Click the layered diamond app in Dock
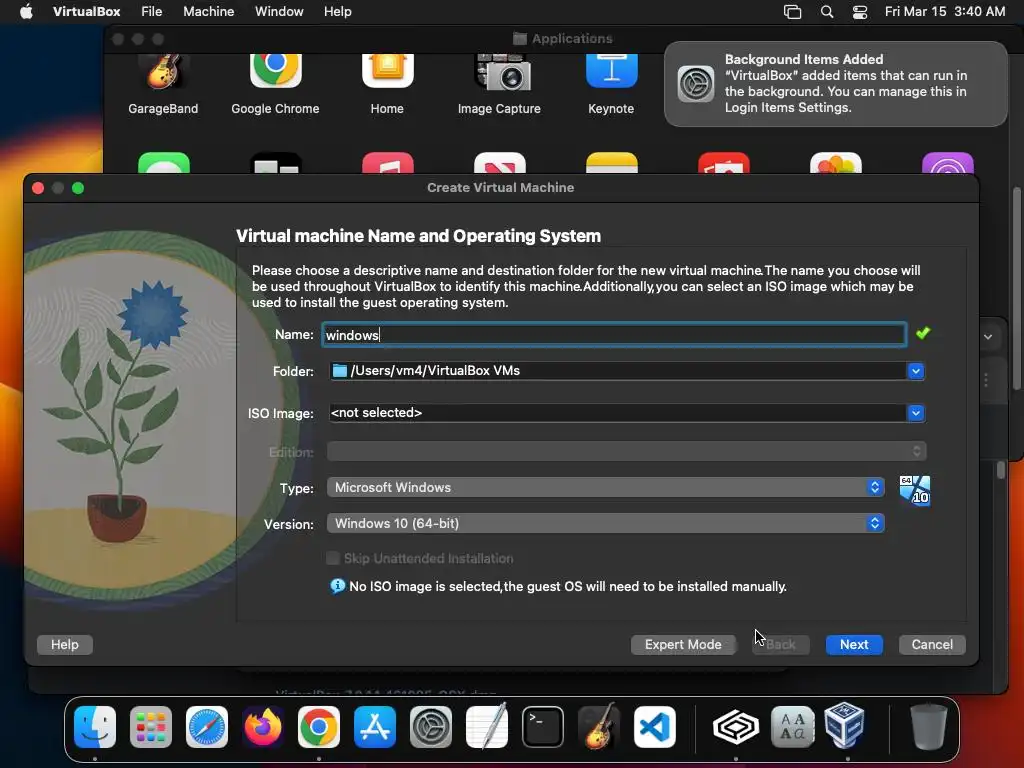This screenshot has width=1024, height=768. (x=736, y=727)
